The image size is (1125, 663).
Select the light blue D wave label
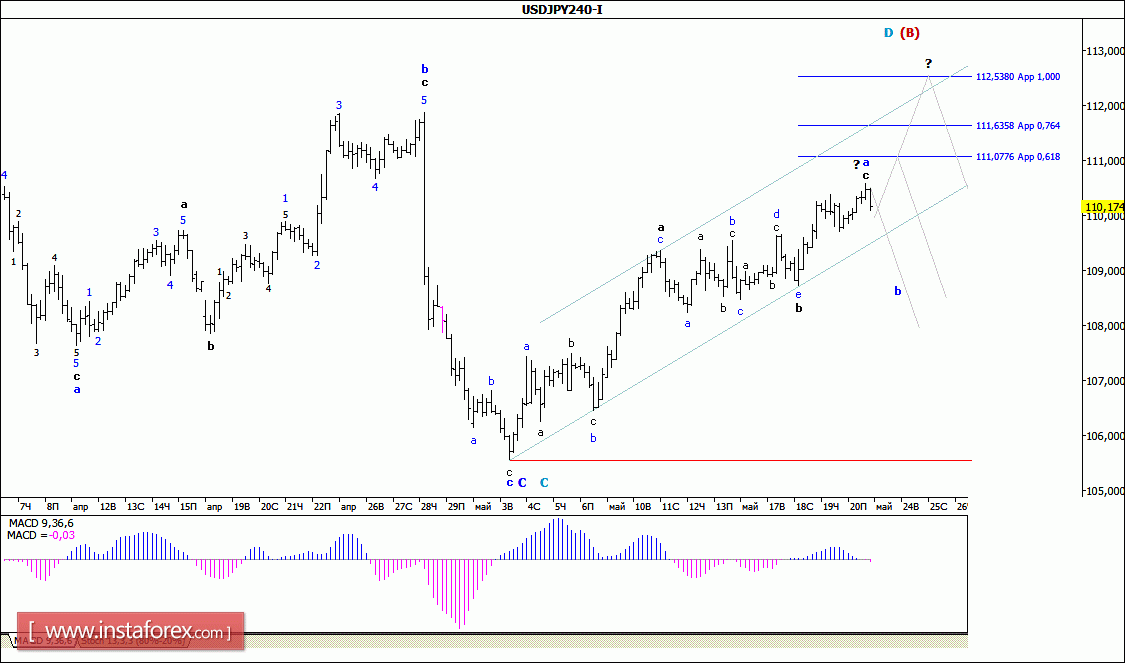[888, 33]
